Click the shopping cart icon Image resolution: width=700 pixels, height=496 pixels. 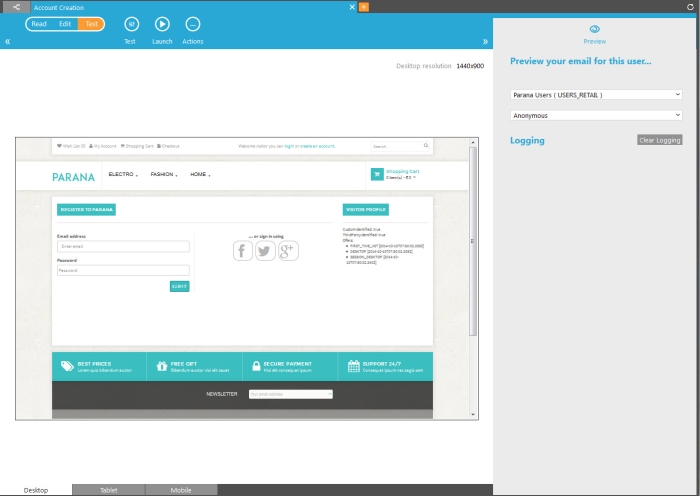click(x=377, y=174)
